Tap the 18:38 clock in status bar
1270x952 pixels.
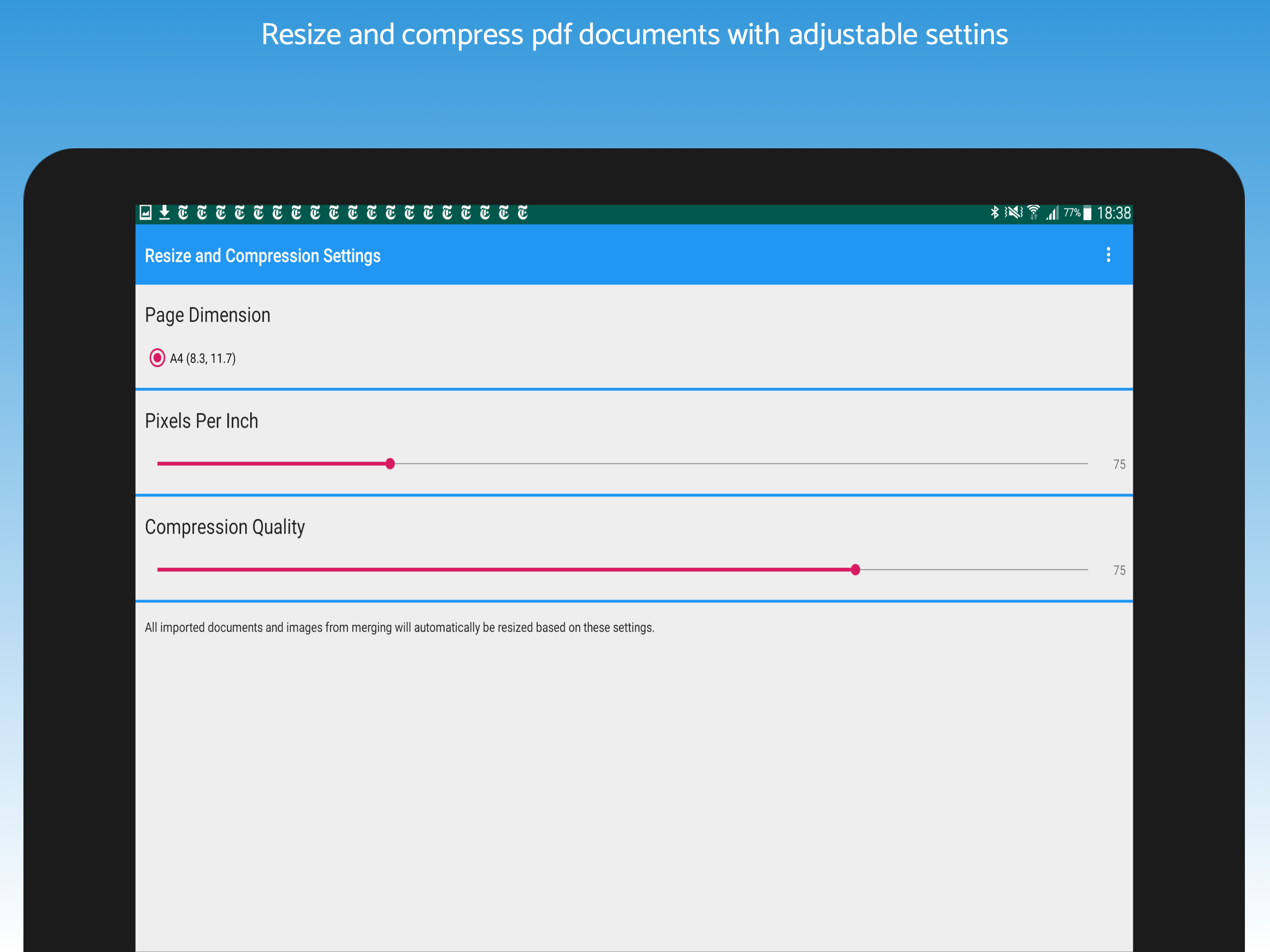click(x=1113, y=214)
